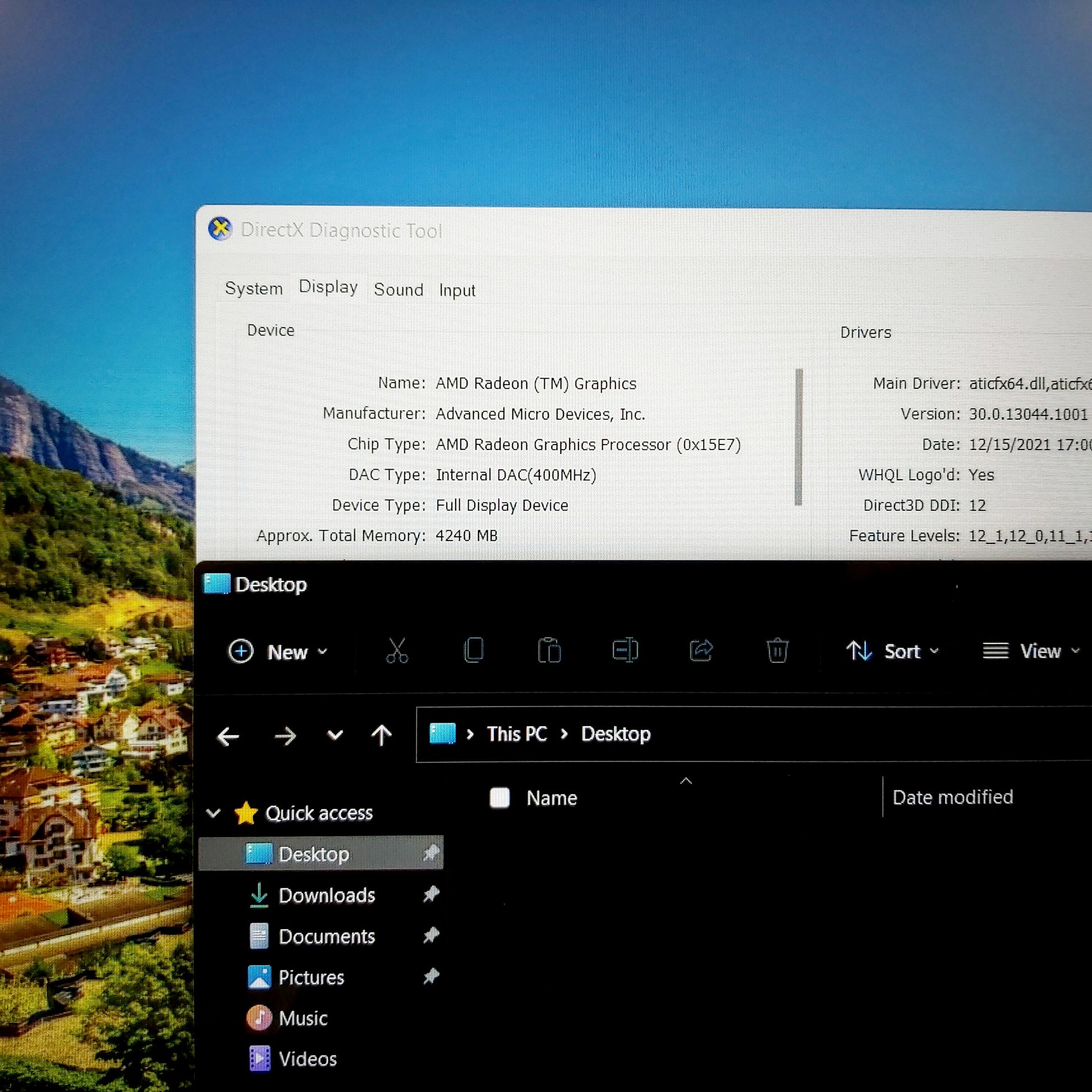Click the Cut scissors icon
Image resolution: width=1092 pixels, height=1092 pixels.
[397, 650]
